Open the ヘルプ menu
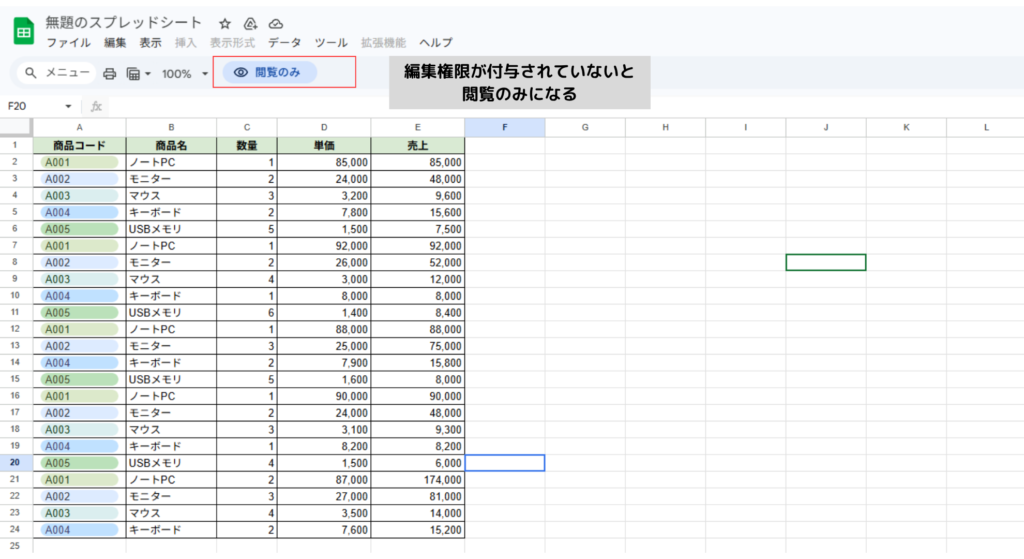 [435, 43]
